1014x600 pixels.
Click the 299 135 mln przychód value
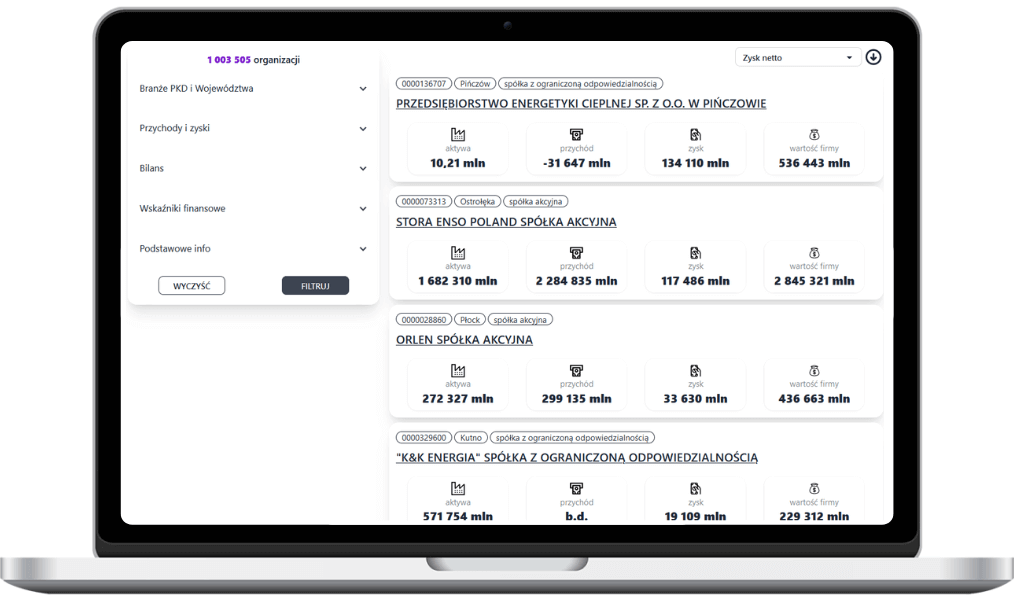coord(576,398)
